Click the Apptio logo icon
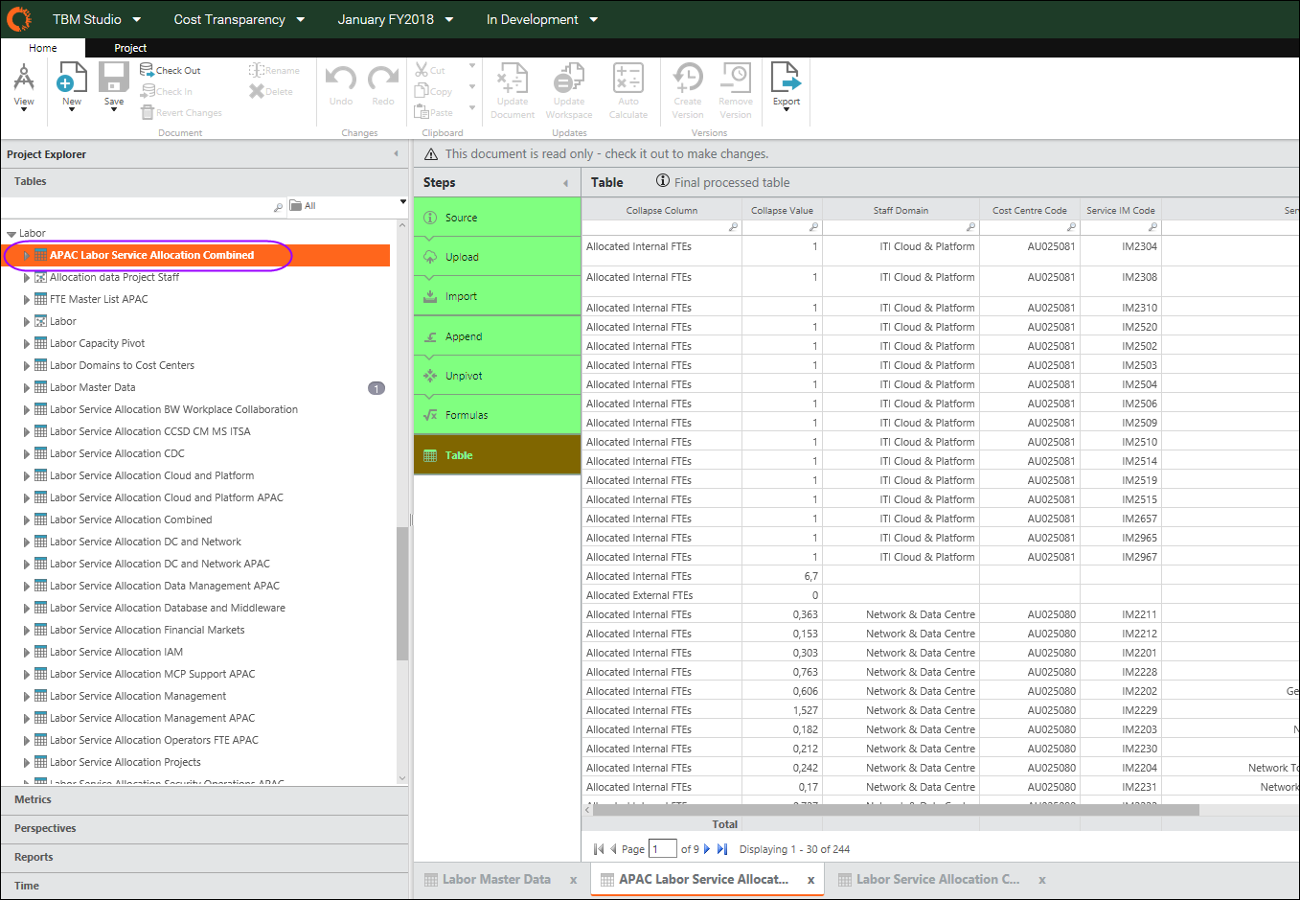The height and width of the screenshot is (900, 1300). click(19, 19)
